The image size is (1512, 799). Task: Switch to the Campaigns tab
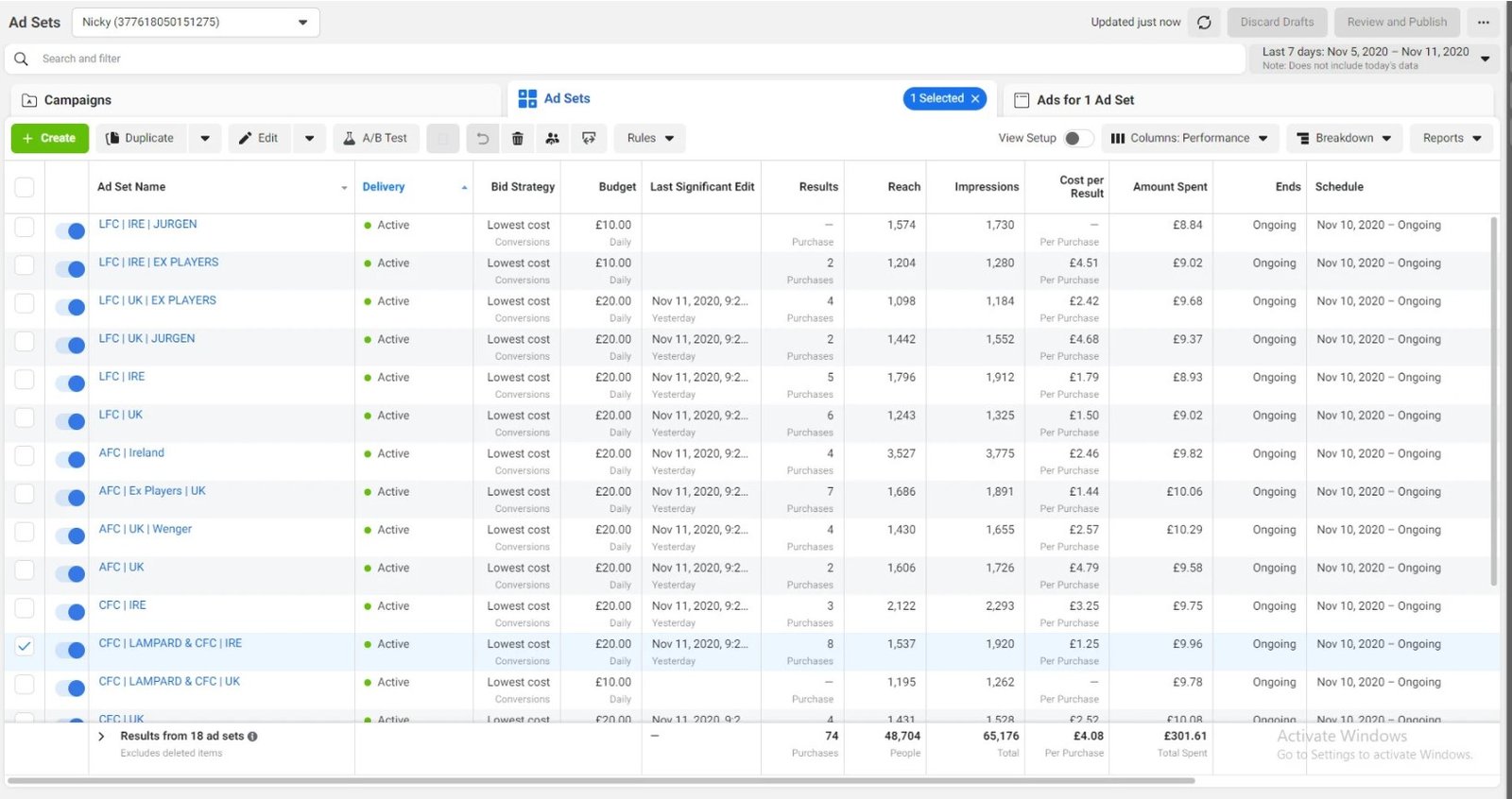(77, 100)
